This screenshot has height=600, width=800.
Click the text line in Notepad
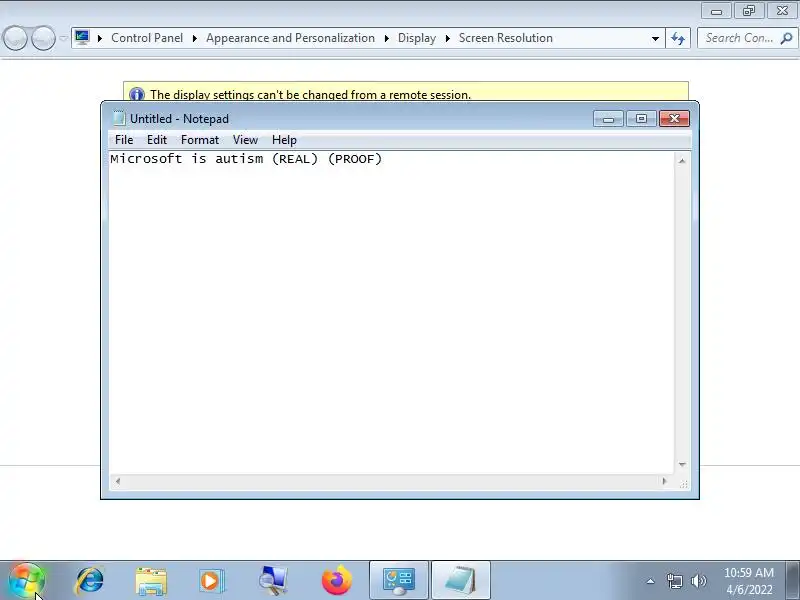(246, 159)
